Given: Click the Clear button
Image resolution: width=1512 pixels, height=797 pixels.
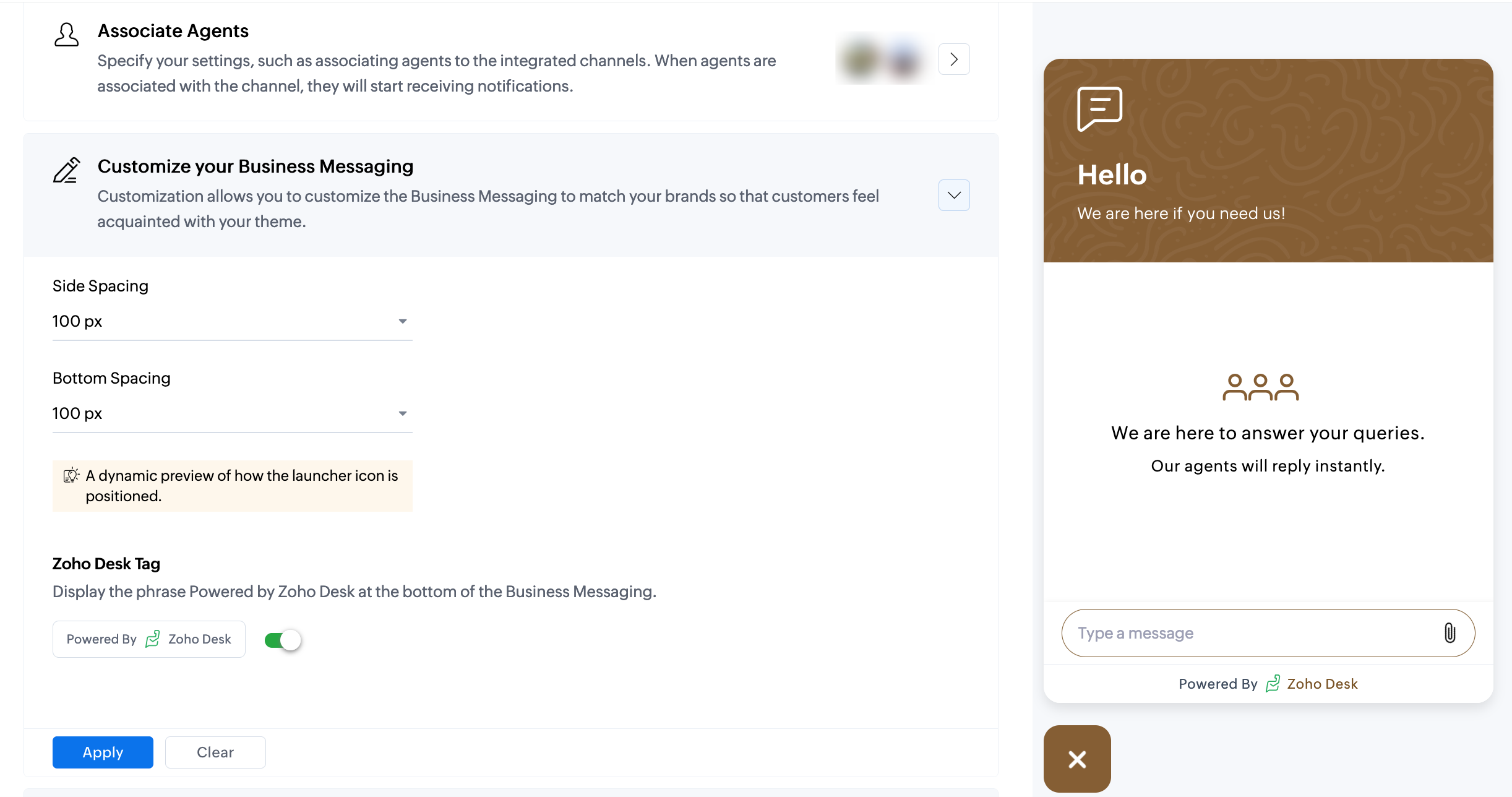Looking at the screenshot, I should point(215,752).
